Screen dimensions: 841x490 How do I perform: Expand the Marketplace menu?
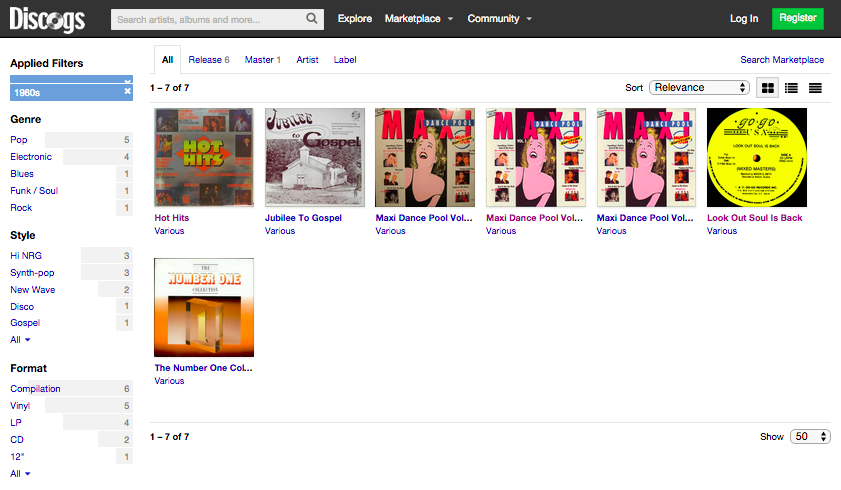point(418,19)
